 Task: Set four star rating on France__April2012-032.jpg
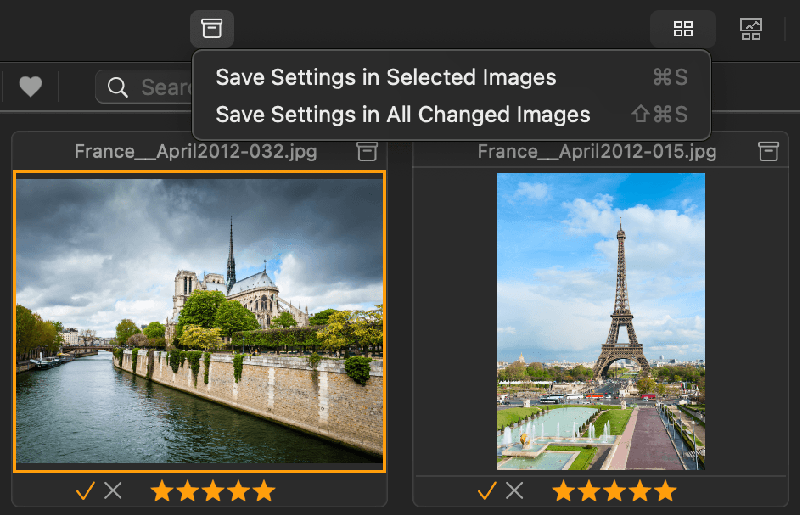point(239,491)
